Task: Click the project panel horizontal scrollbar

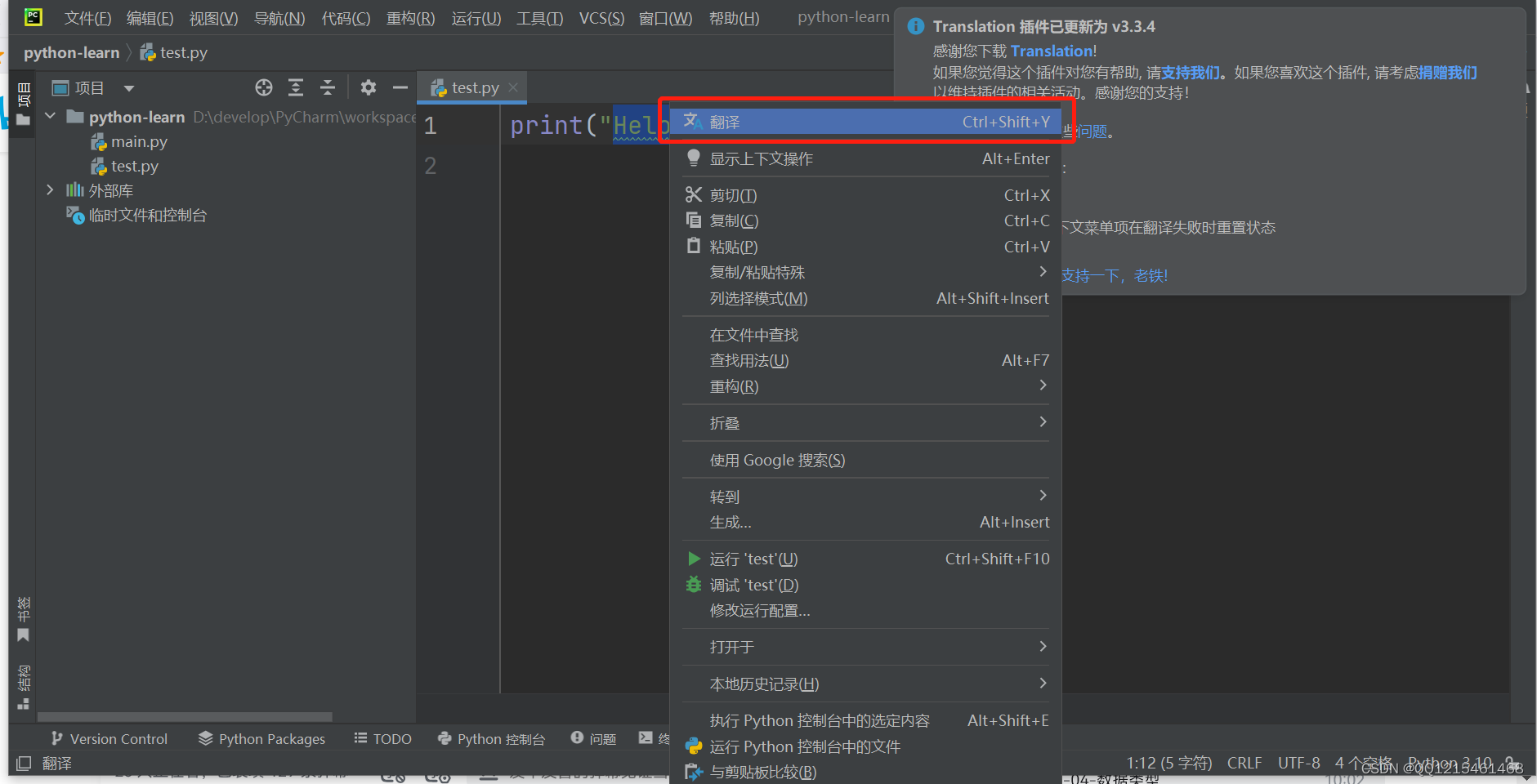Action: coord(185,717)
